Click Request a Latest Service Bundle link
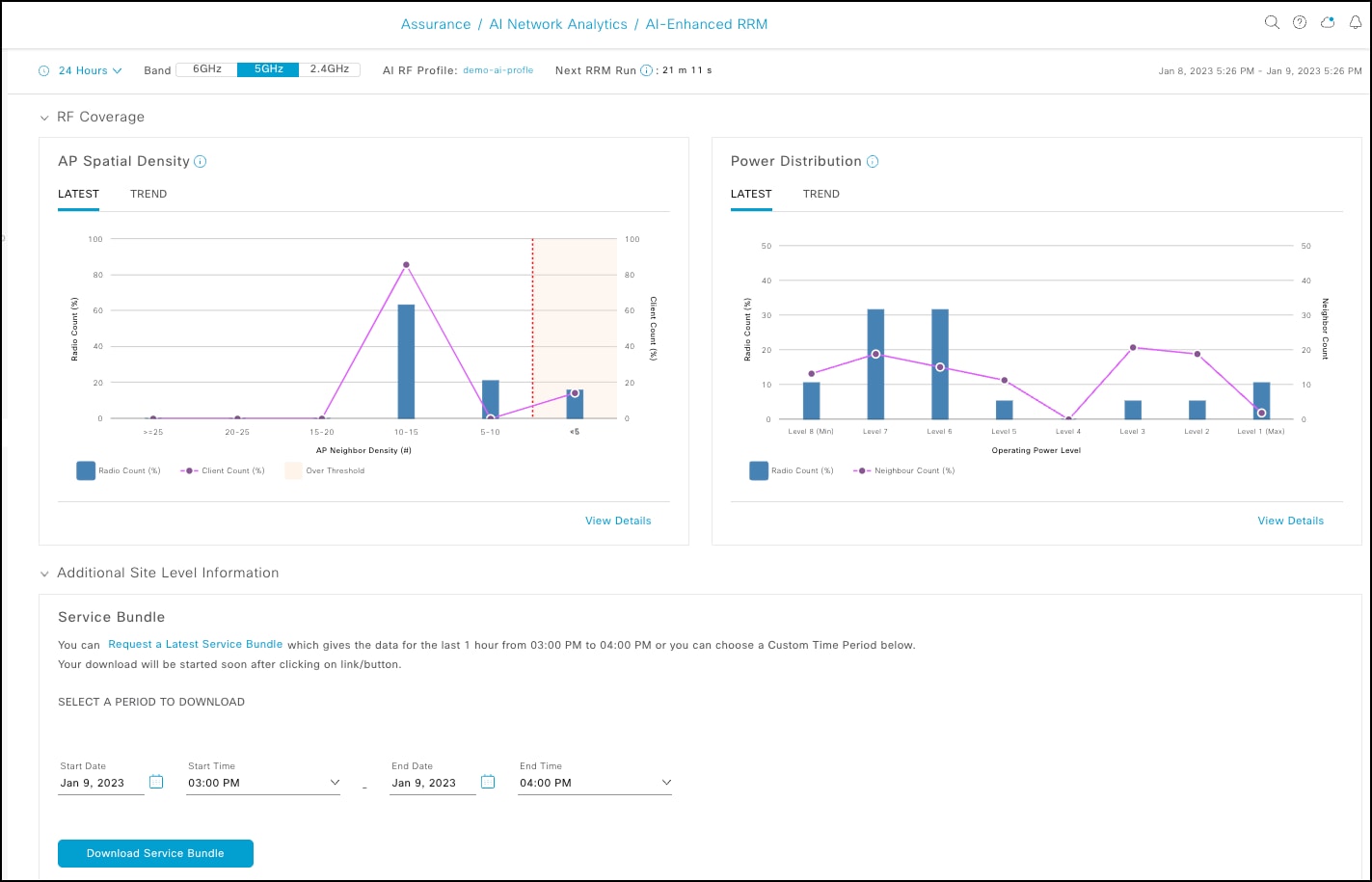 [x=196, y=644]
